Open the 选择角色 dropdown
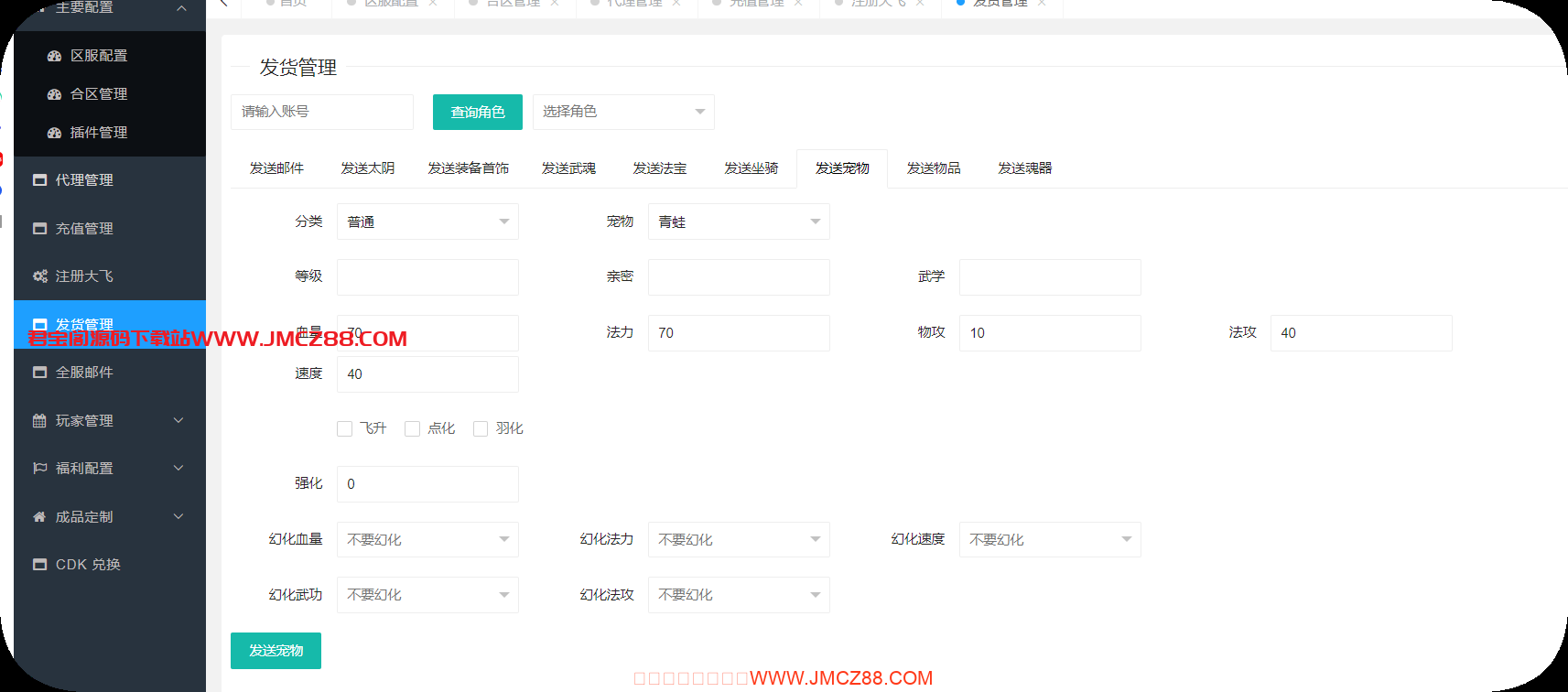 623,112
